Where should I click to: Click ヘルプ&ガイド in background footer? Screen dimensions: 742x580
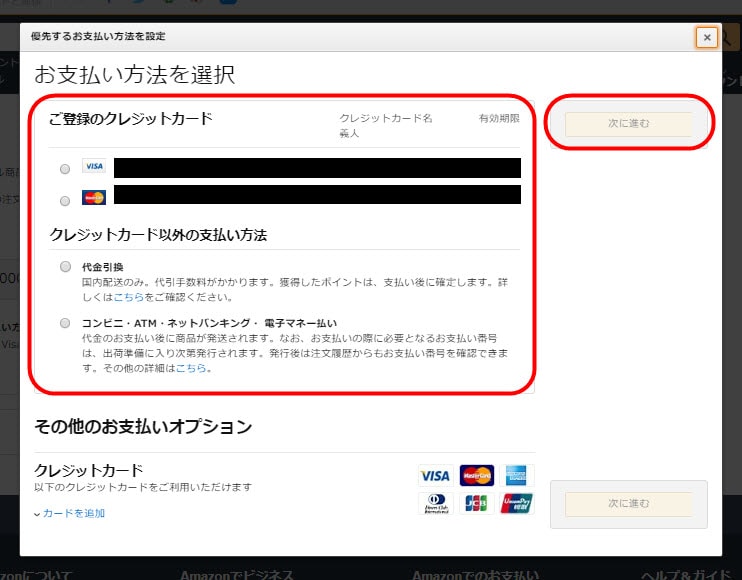point(686,575)
